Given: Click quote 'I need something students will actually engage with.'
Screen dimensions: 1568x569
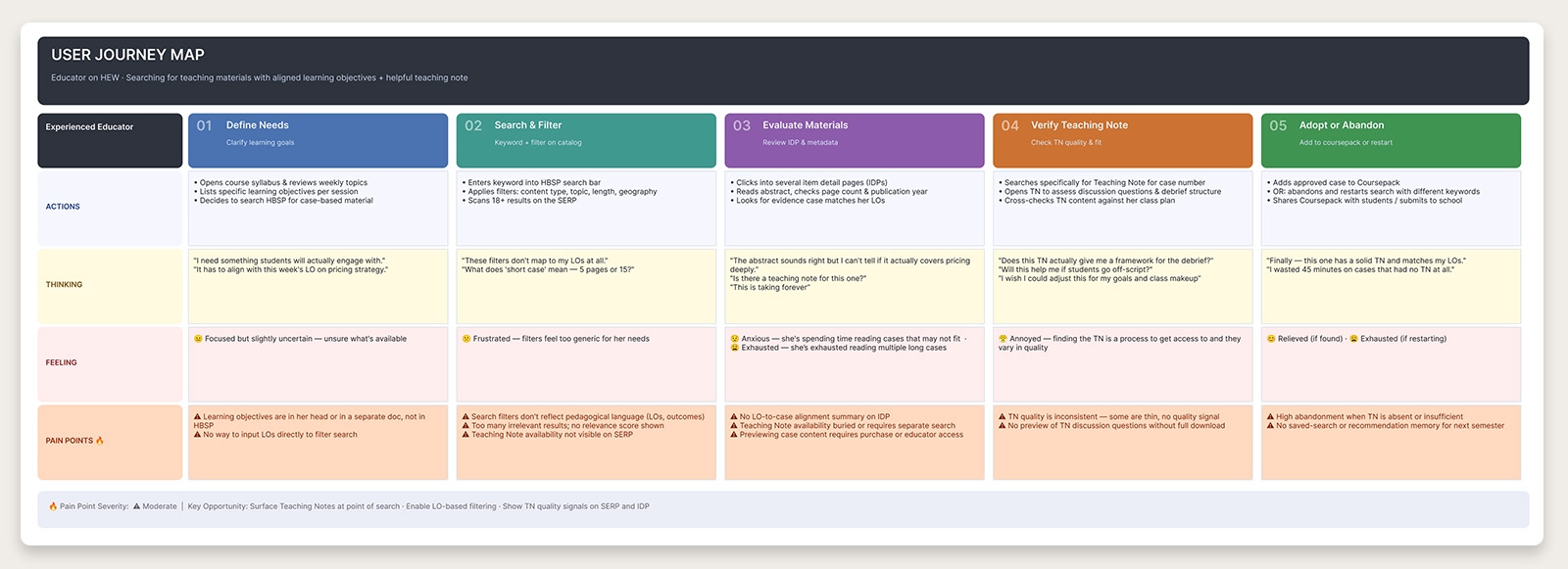Looking at the screenshot, I should click(x=289, y=261).
